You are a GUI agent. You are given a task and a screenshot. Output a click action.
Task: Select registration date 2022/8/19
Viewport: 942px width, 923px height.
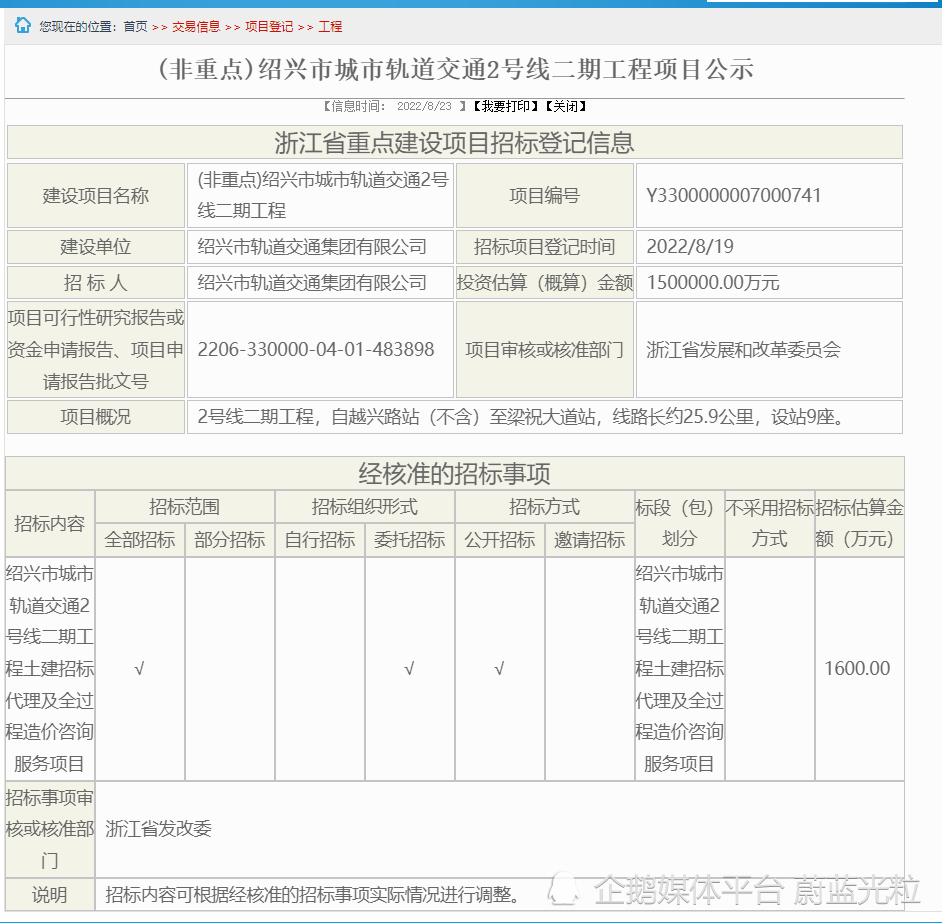tap(690, 246)
